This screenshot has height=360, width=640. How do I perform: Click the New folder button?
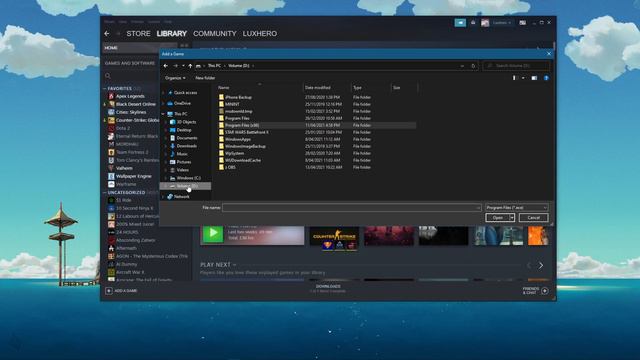point(205,78)
